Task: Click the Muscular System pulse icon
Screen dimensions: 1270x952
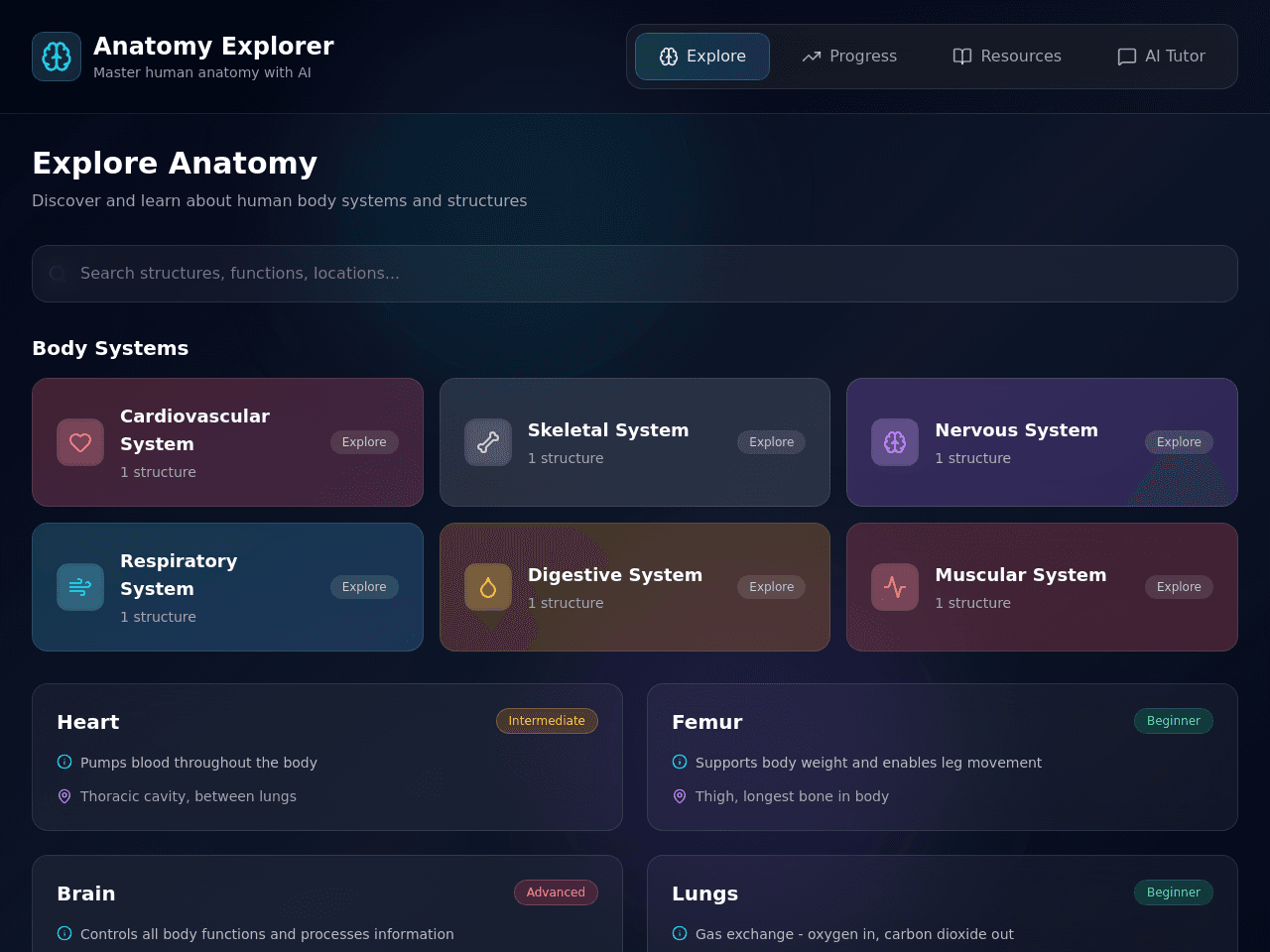Action: pyautogui.click(x=895, y=587)
